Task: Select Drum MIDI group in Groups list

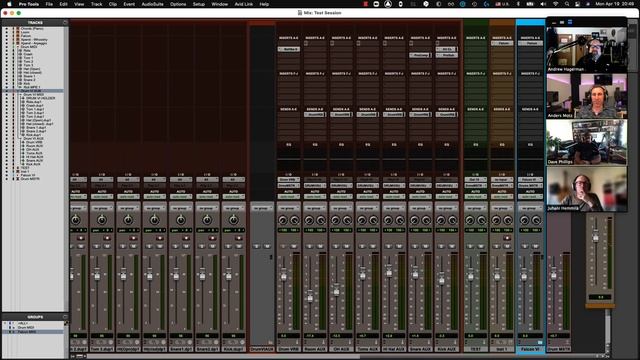Action: [26, 327]
